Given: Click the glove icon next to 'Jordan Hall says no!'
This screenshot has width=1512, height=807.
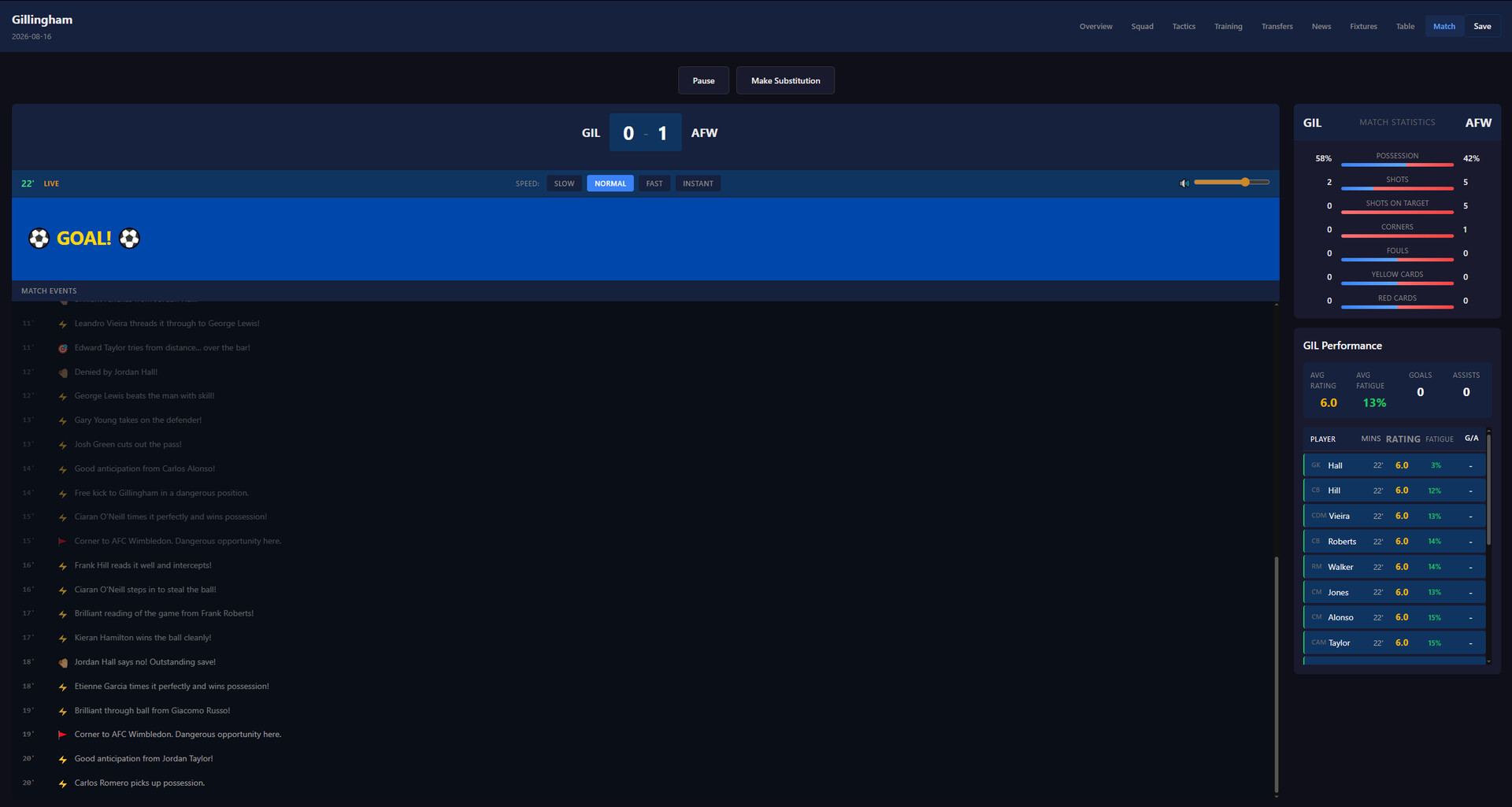Looking at the screenshot, I should (62, 662).
